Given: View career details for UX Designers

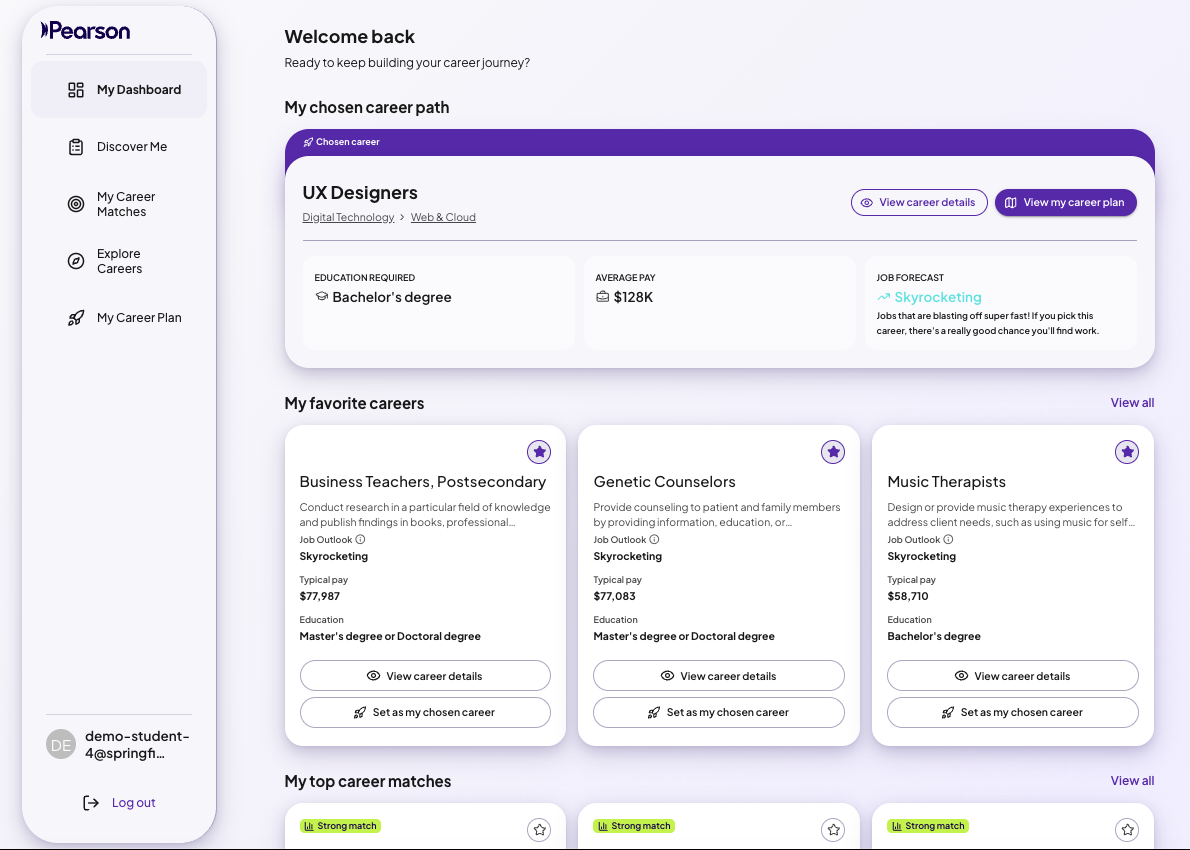Looking at the screenshot, I should [919, 203].
